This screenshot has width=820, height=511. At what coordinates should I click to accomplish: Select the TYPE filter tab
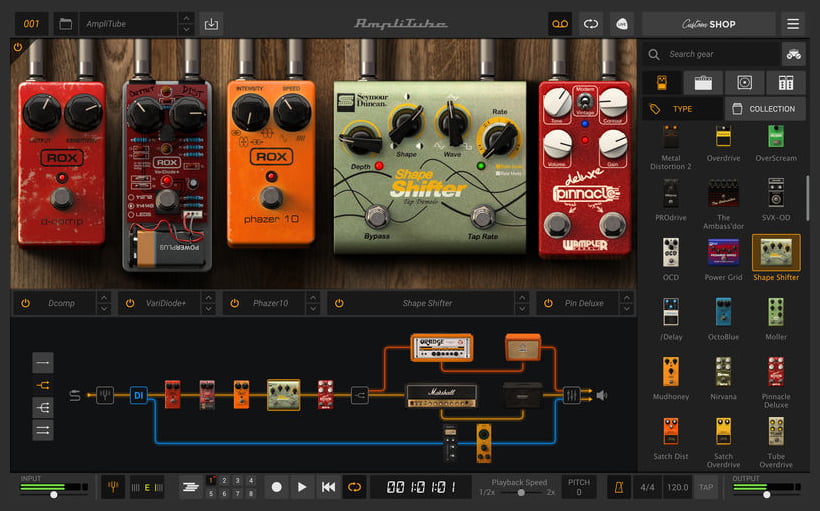coord(682,109)
